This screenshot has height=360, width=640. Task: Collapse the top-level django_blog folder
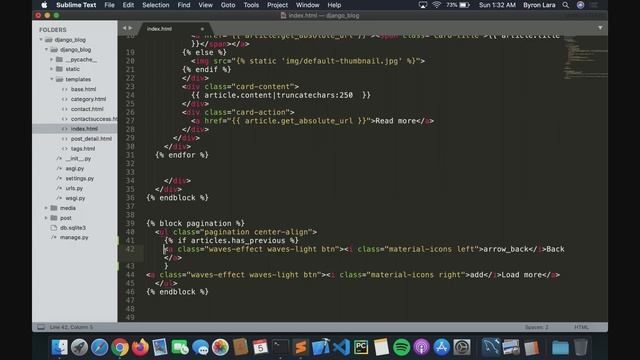pyautogui.click(x=41, y=40)
